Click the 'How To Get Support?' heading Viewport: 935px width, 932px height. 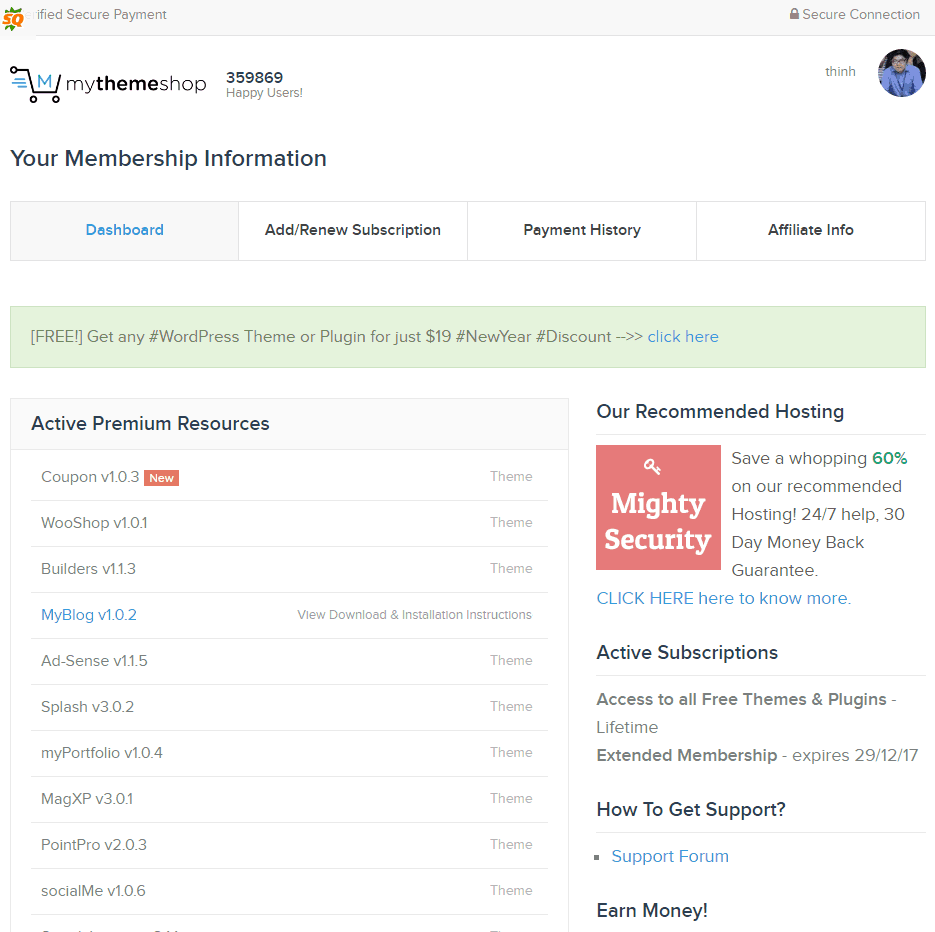(x=691, y=810)
